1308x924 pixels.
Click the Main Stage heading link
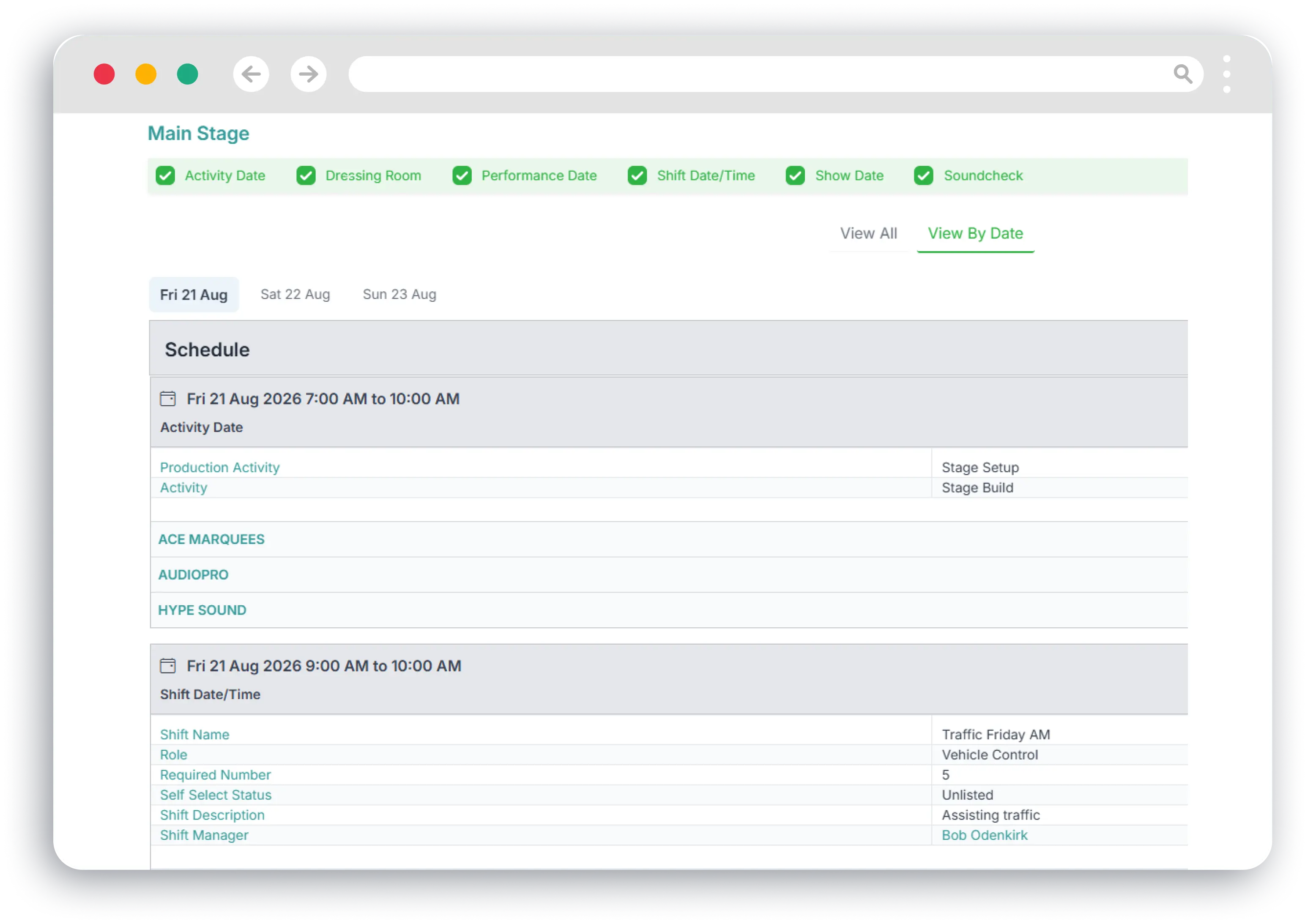[198, 133]
